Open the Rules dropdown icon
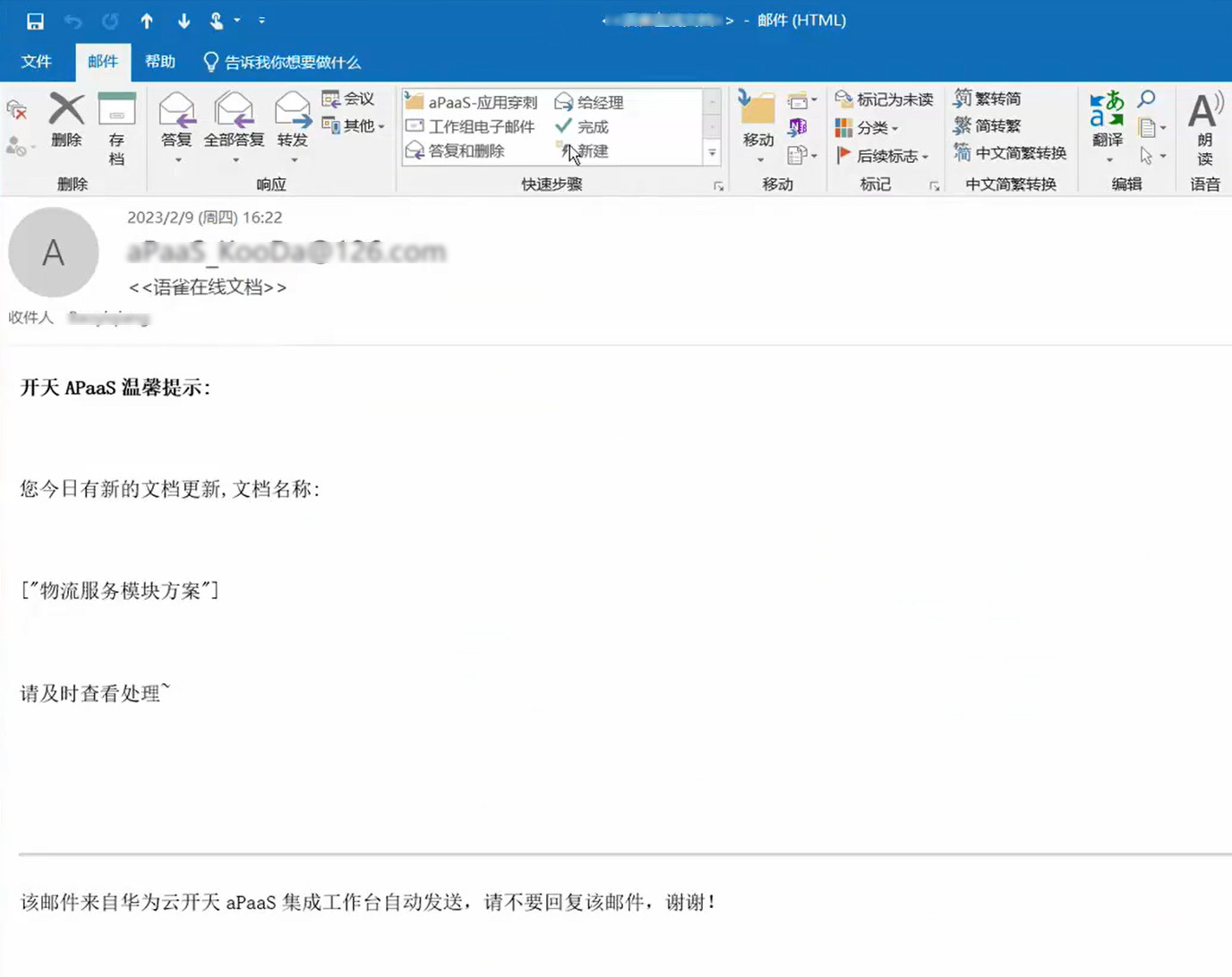 (801, 99)
